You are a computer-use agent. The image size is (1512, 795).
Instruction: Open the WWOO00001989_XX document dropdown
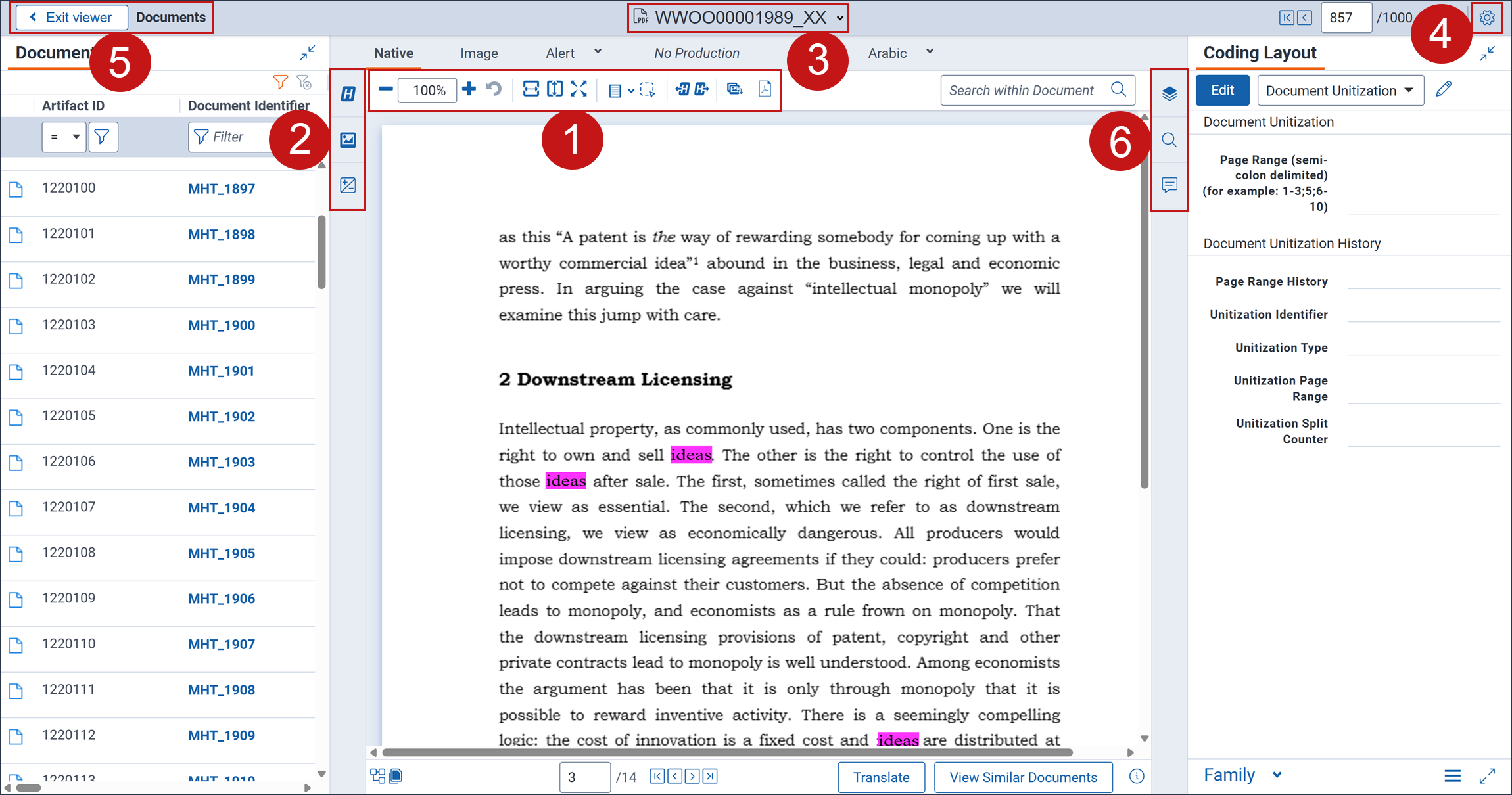click(839, 18)
